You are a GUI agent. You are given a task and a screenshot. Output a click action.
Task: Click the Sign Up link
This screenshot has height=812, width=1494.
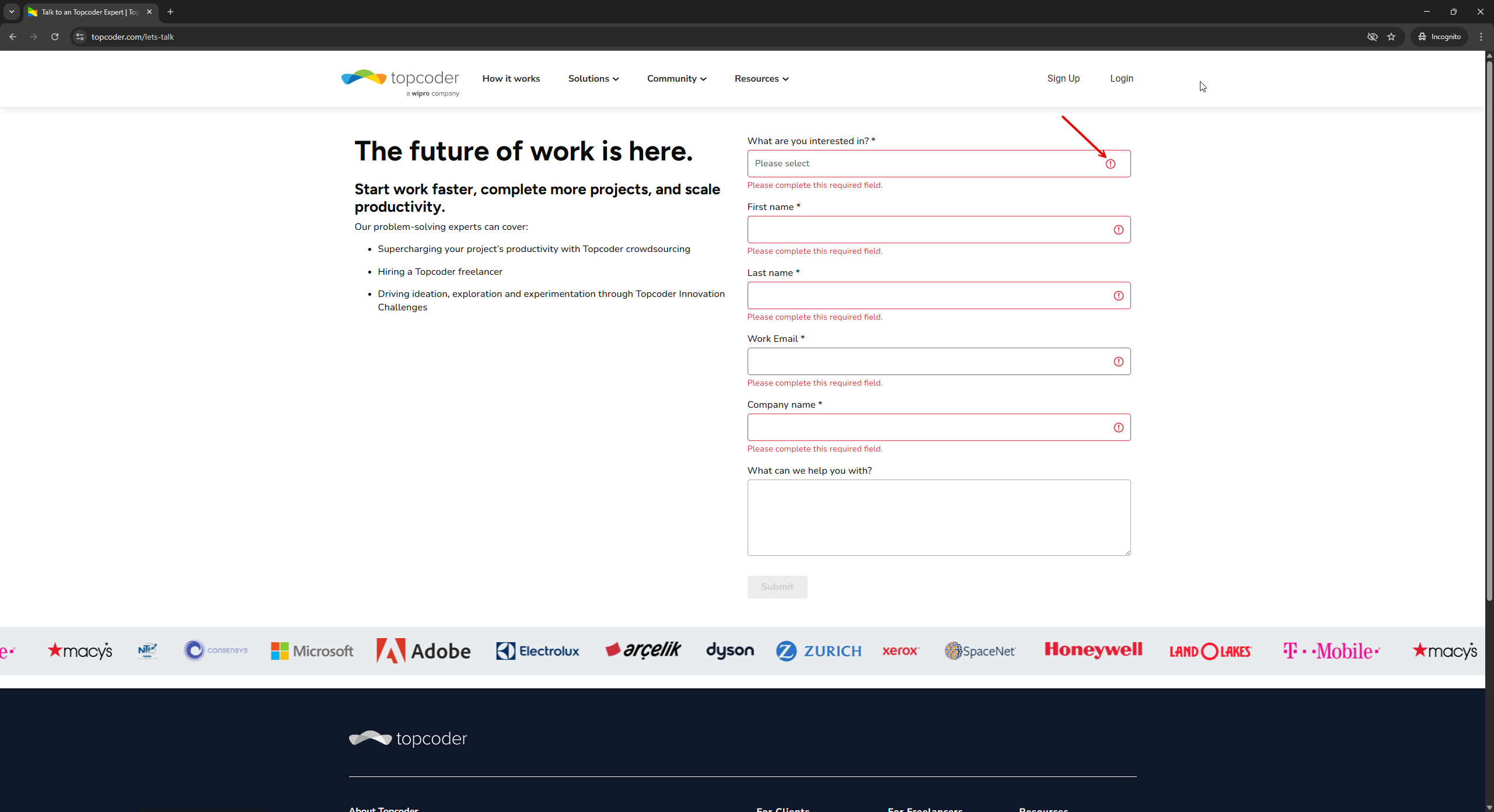click(x=1063, y=78)
